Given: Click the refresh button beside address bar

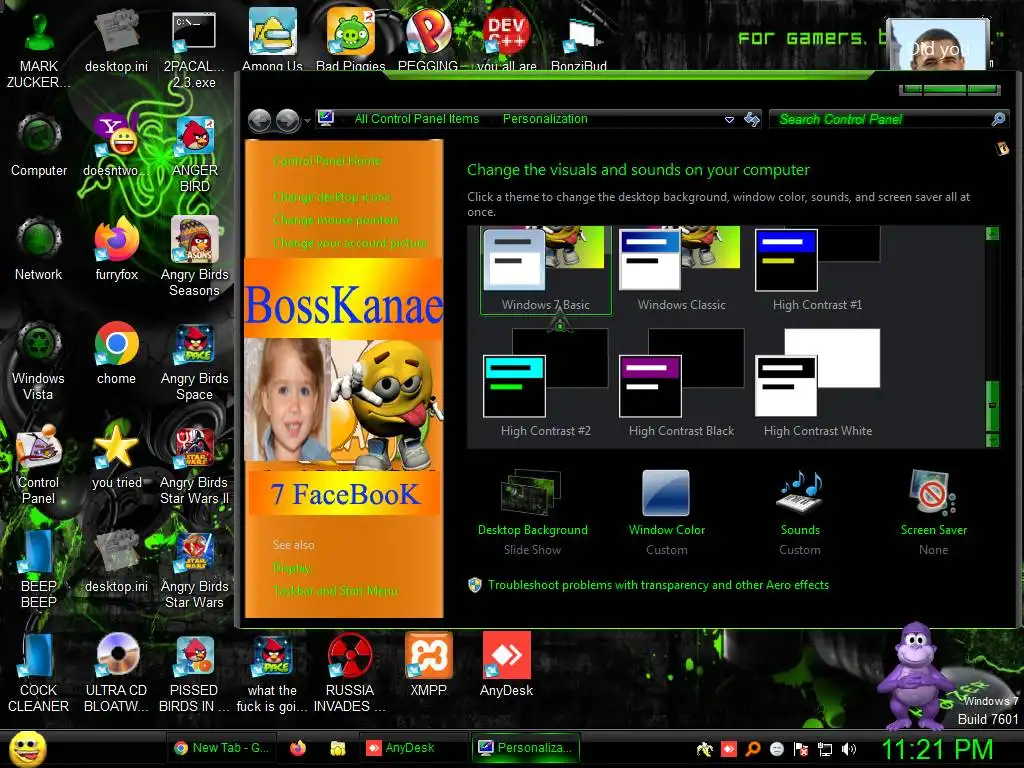Looking at the screenshot, I should pyautogui.click(x=752, y=119).
